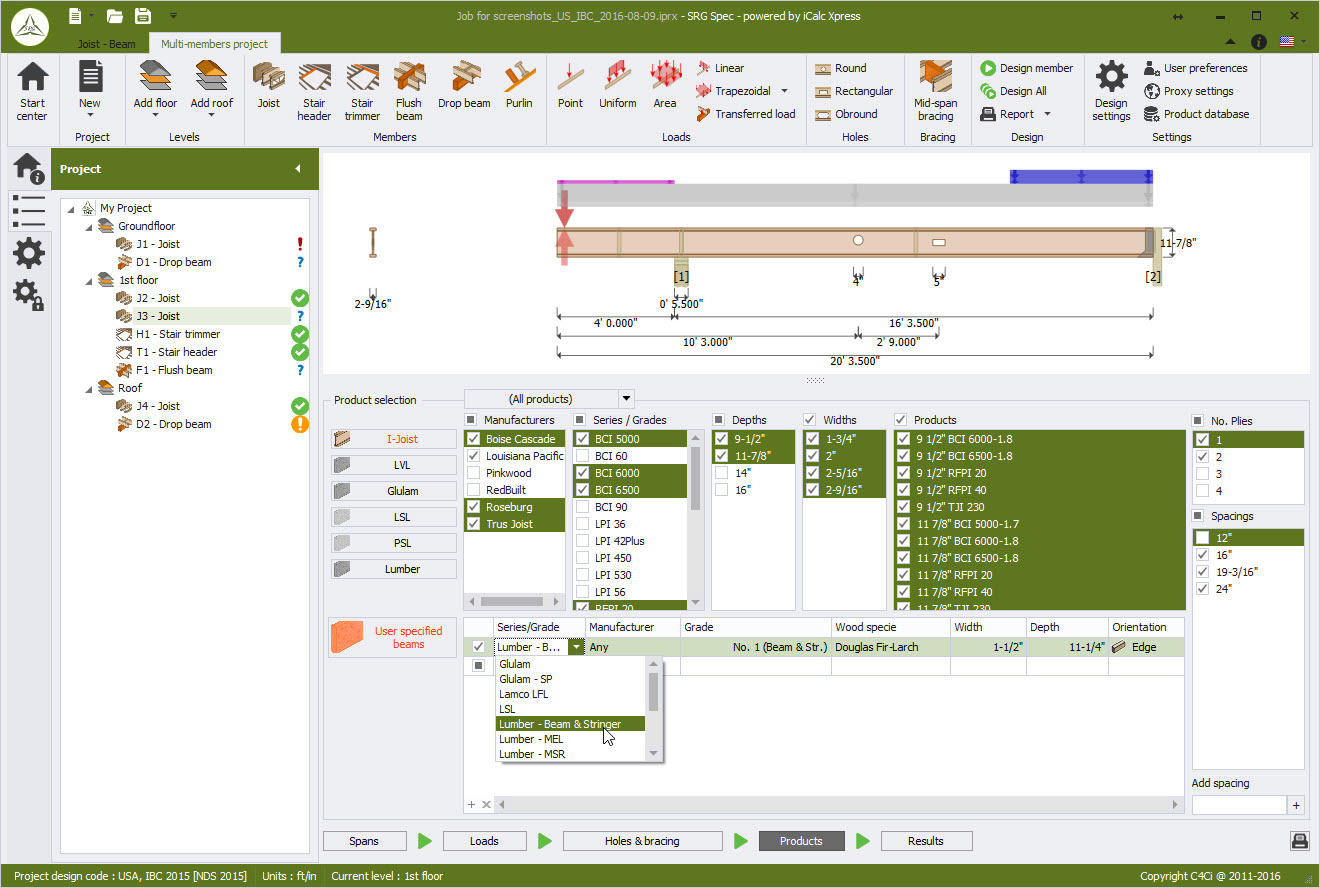The image size is (1320, 888).
Task: Open the Product database
Action: pos(1196,114)
